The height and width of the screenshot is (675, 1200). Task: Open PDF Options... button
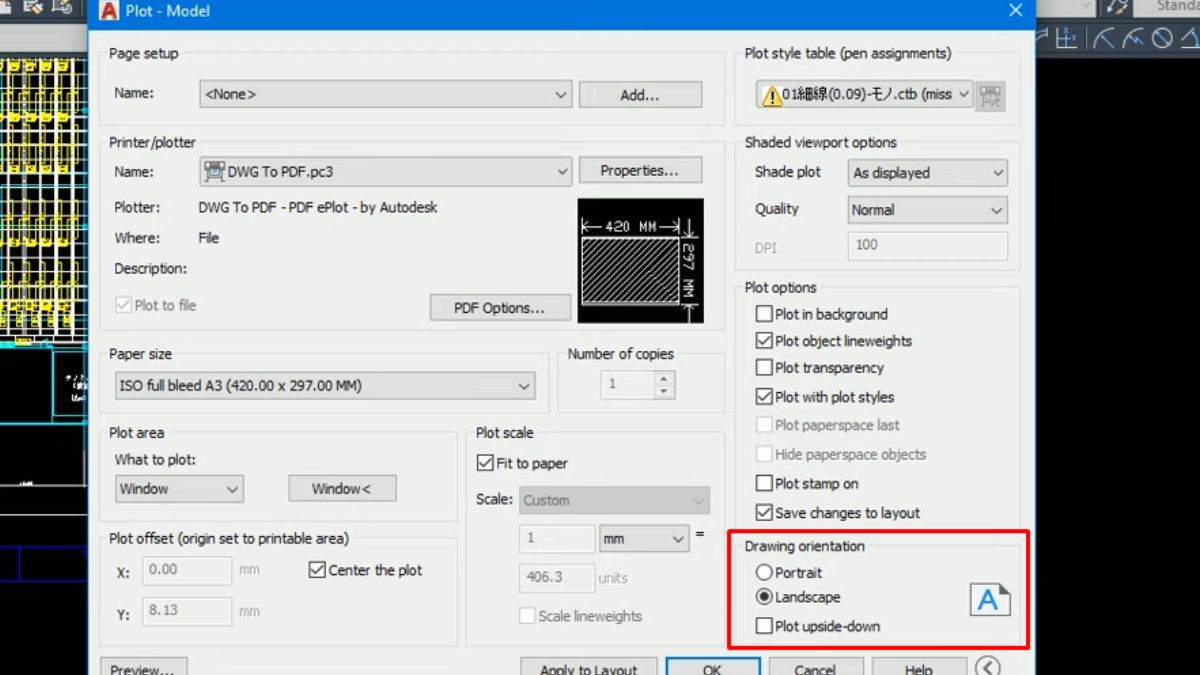pyautogui.click(x=500, y=308)
